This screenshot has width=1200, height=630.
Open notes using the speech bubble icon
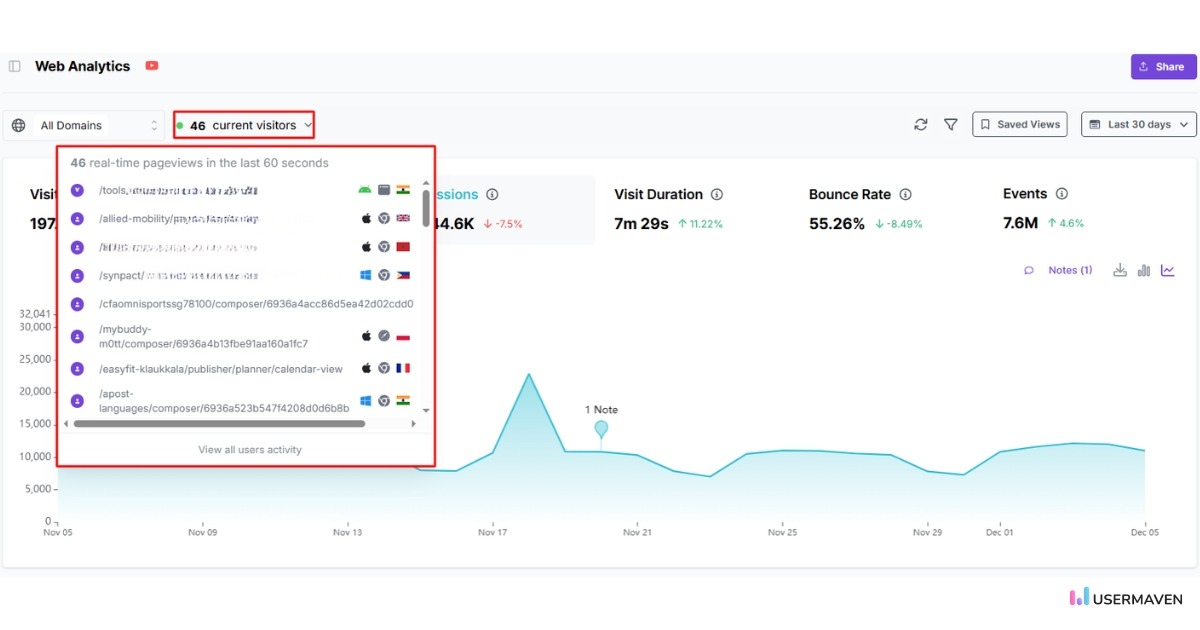tap(1029, 270)
